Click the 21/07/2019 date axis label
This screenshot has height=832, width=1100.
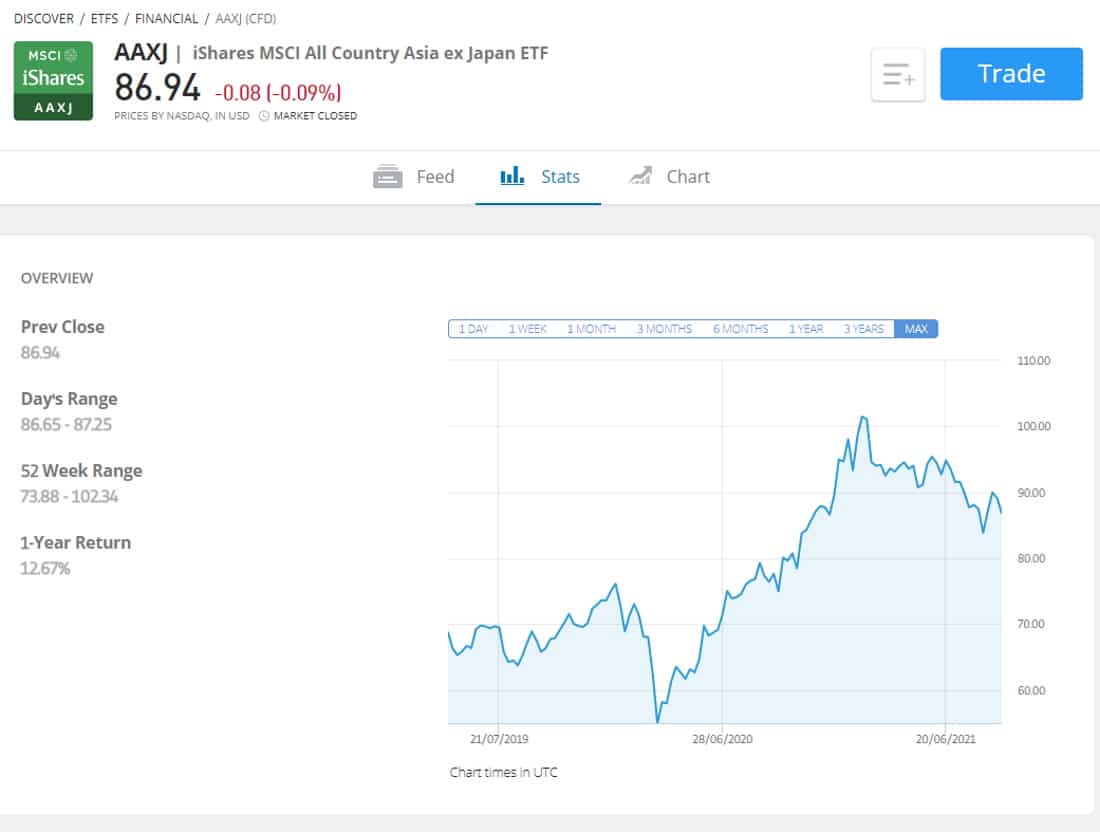tap(499, 739)
